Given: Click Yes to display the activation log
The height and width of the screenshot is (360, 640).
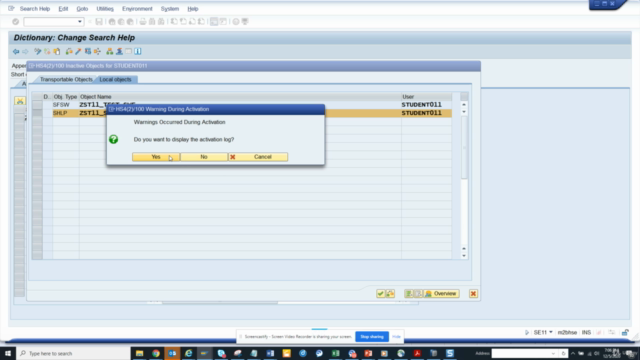Looking at the screenshot, I should pos(156,157).
